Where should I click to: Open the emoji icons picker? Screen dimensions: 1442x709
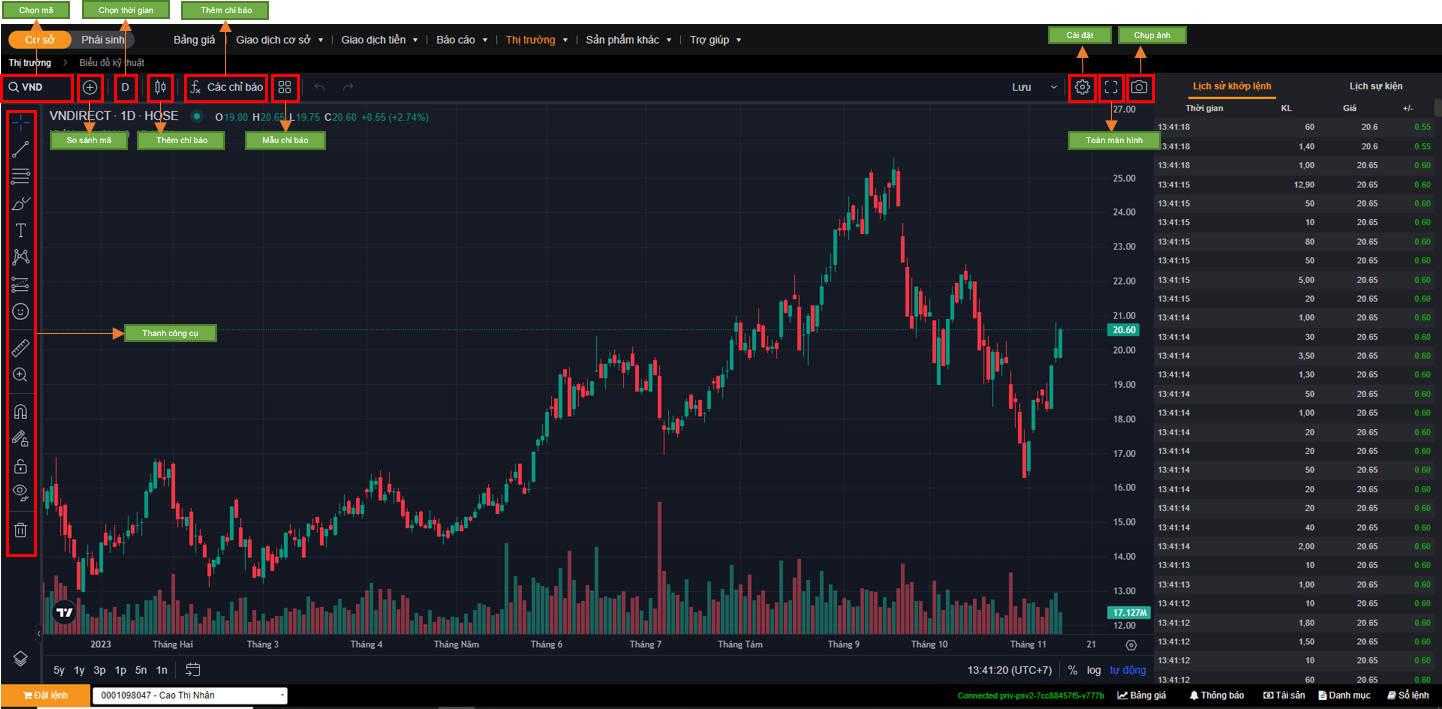tap(21, 311)
